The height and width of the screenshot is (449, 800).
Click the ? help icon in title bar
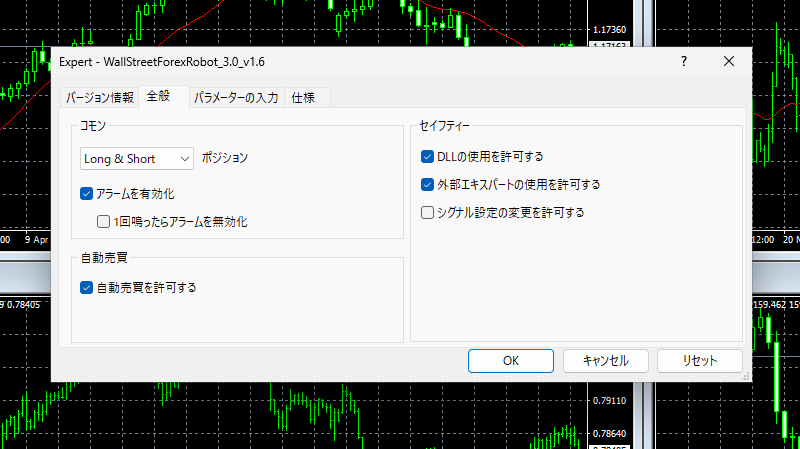684,62
